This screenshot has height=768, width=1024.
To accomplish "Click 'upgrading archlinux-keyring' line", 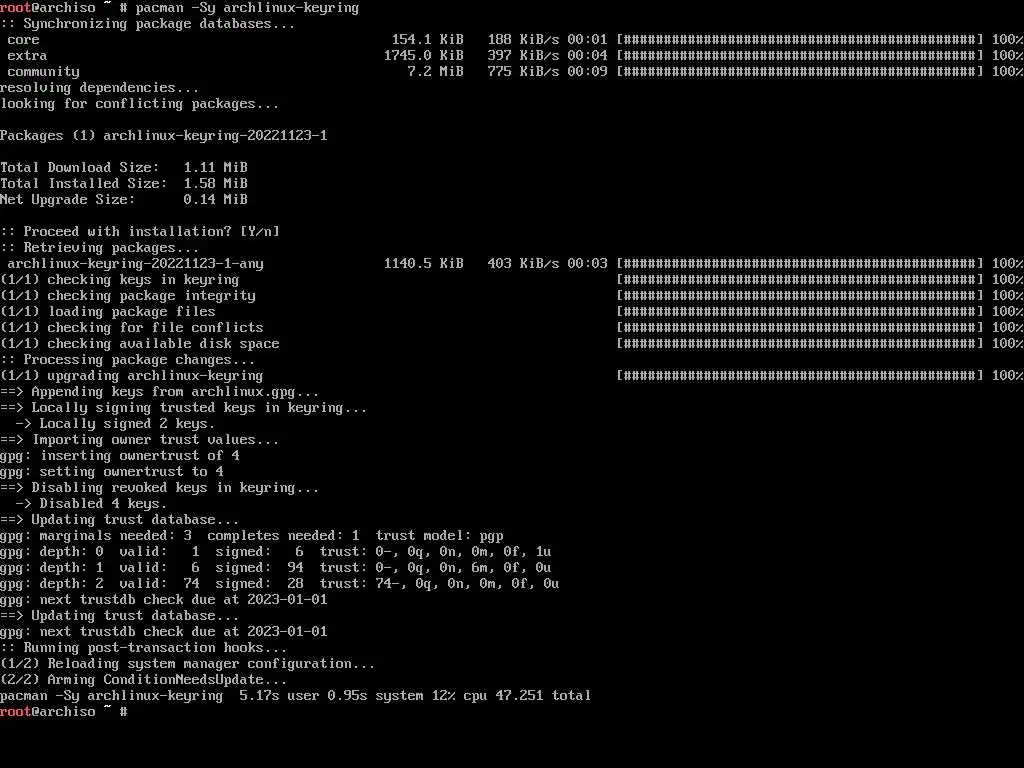I will click(132, 376).
